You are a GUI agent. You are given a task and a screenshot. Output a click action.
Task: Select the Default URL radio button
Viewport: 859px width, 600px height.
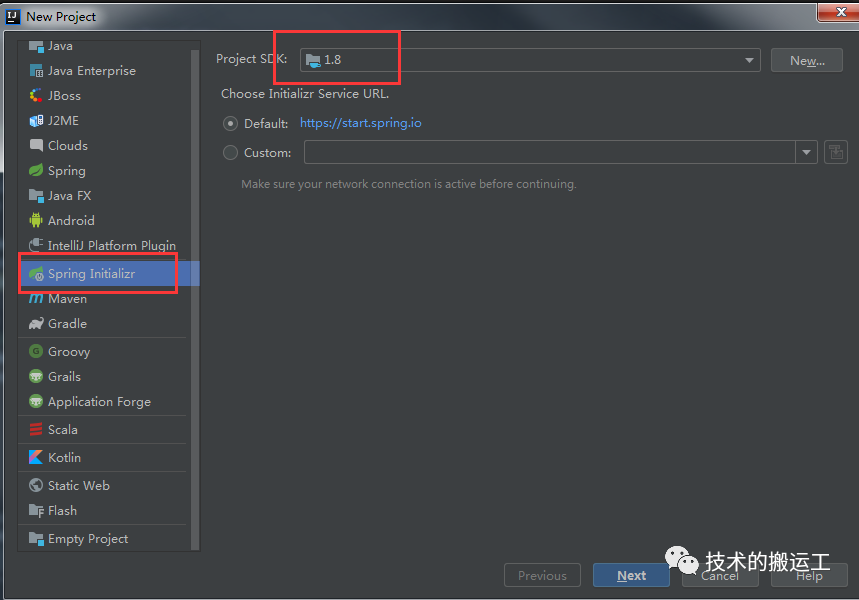pyautogui.click(x=231, y=123)
